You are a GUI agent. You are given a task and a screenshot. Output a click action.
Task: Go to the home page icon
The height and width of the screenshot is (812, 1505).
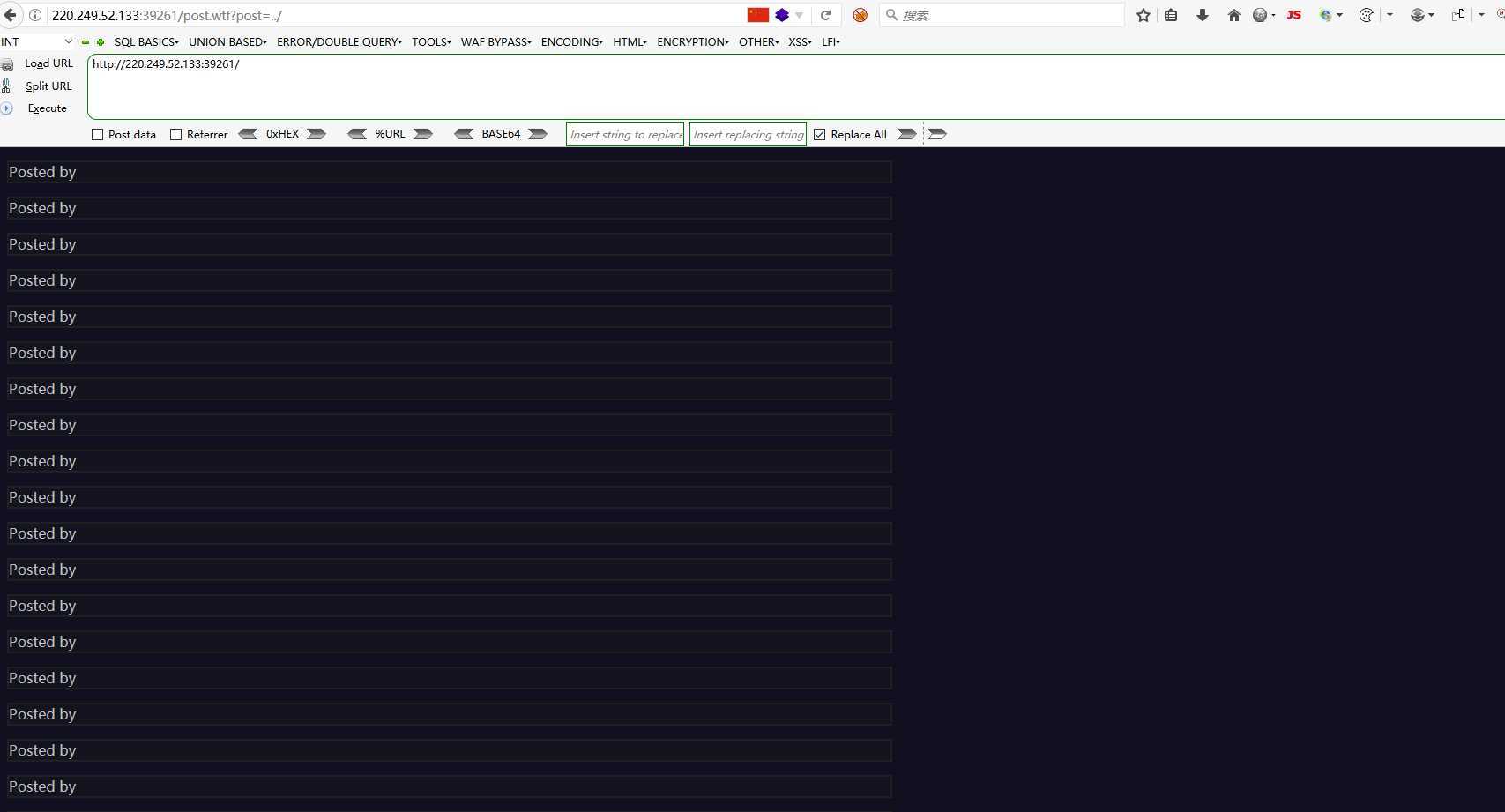coord(1234,15)
